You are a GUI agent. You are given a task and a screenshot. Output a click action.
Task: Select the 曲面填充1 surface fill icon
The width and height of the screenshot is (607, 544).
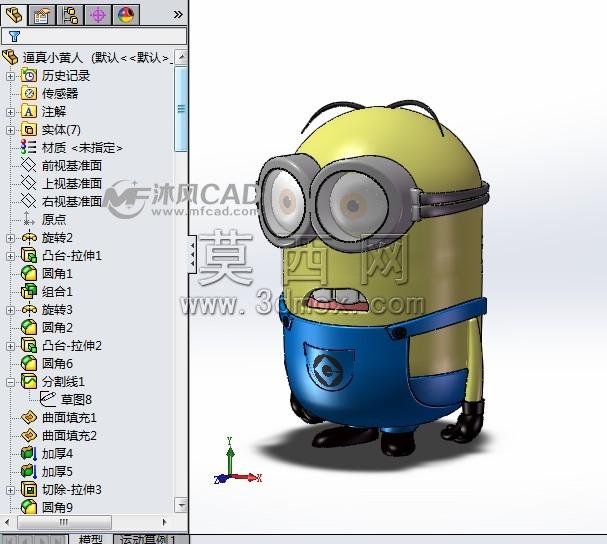pos(29,417)
